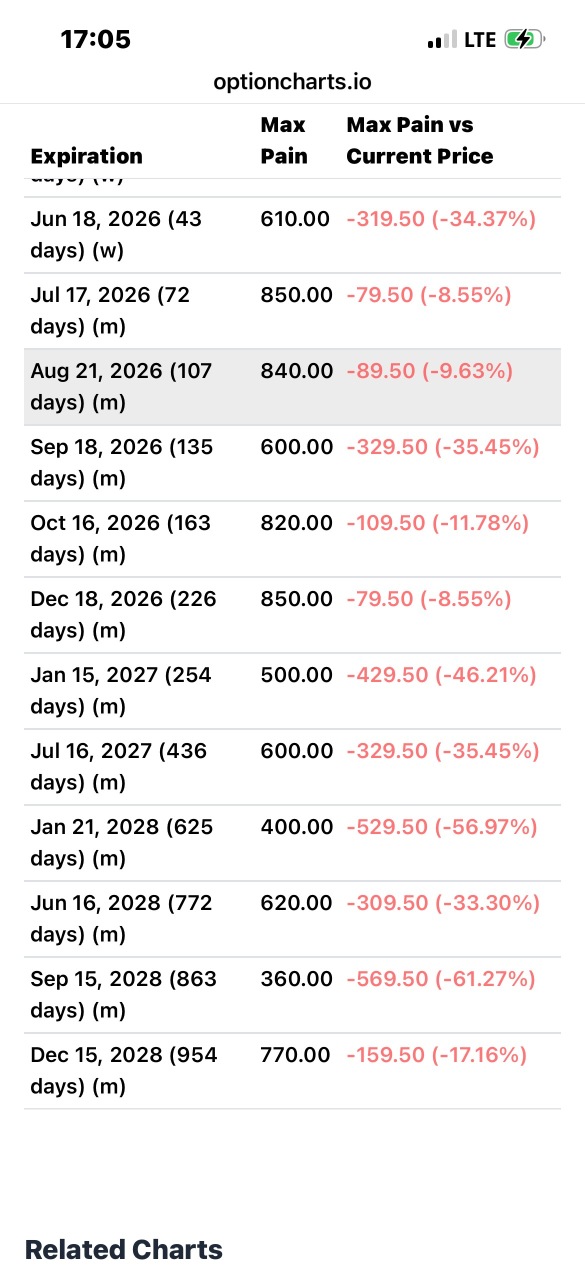
Task: Tap the 360.00 max pain value
Action: tap(296, 979)
